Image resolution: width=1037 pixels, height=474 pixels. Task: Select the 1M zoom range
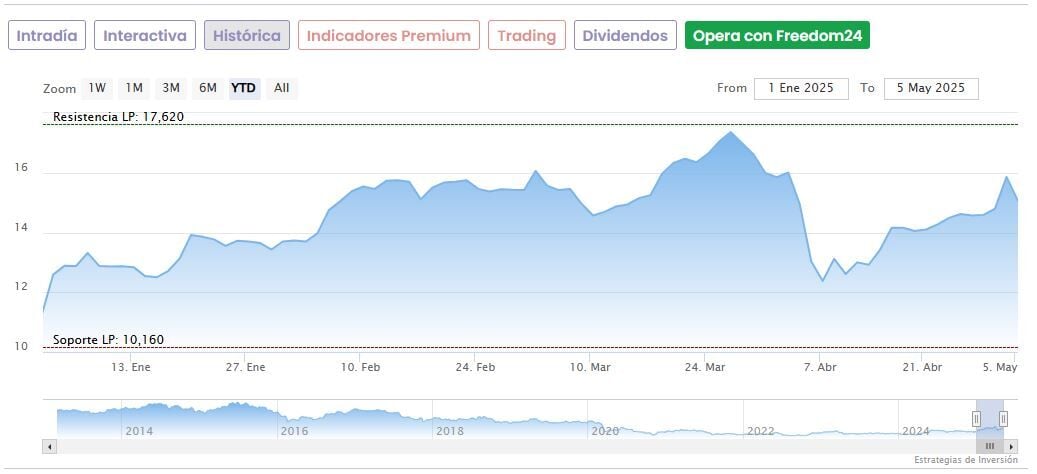coord(134,88)
